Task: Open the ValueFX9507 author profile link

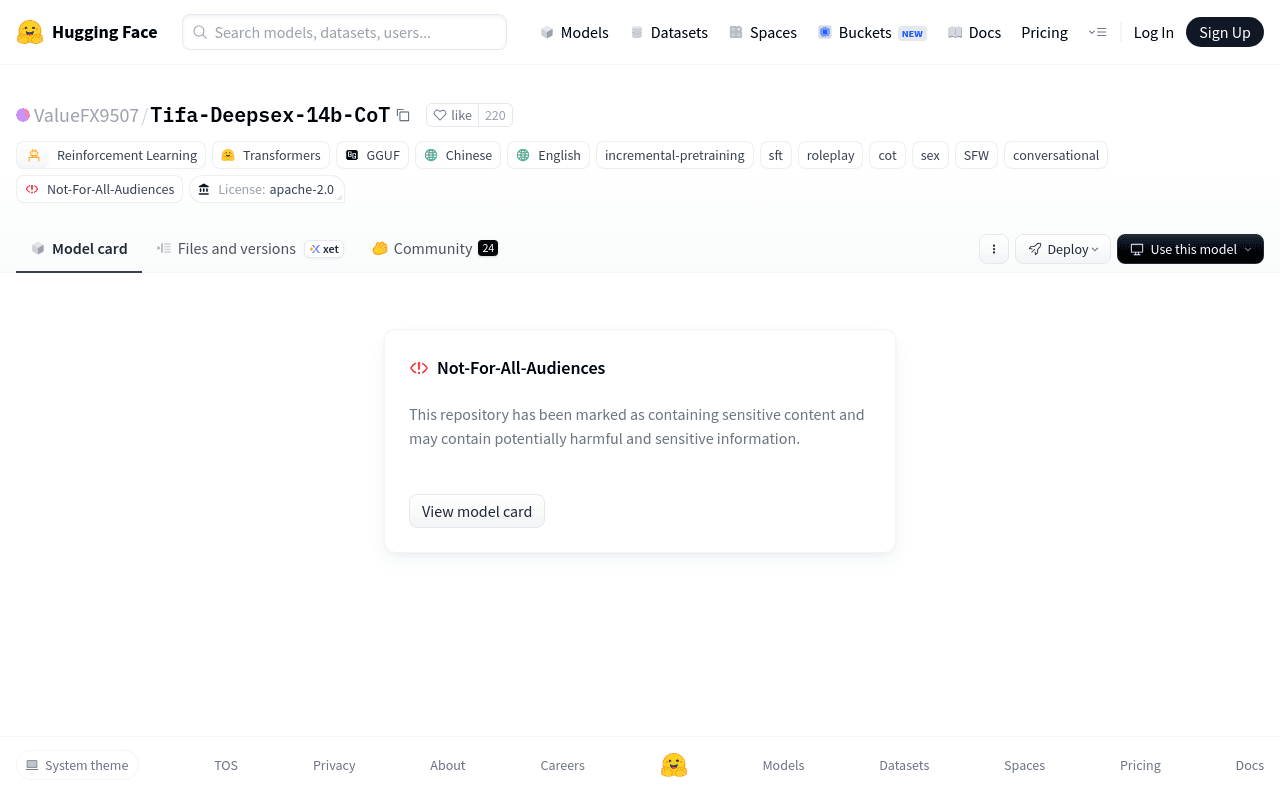Action: pos(86,115)
